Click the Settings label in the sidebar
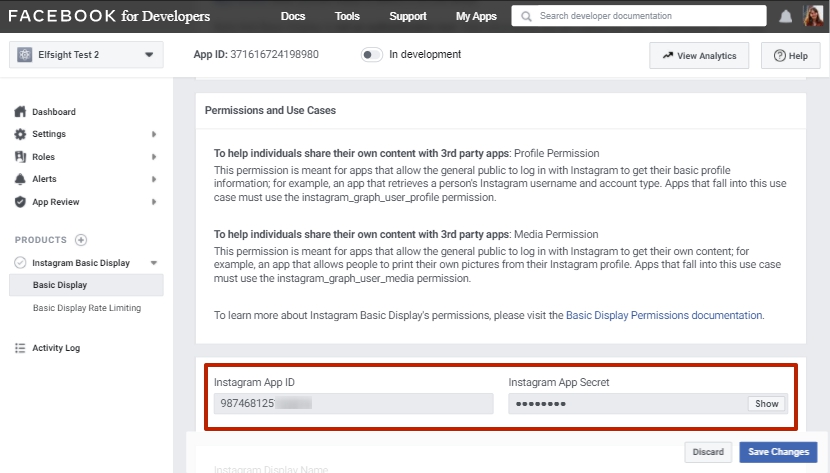830x473 pixels. pos(49,134)
